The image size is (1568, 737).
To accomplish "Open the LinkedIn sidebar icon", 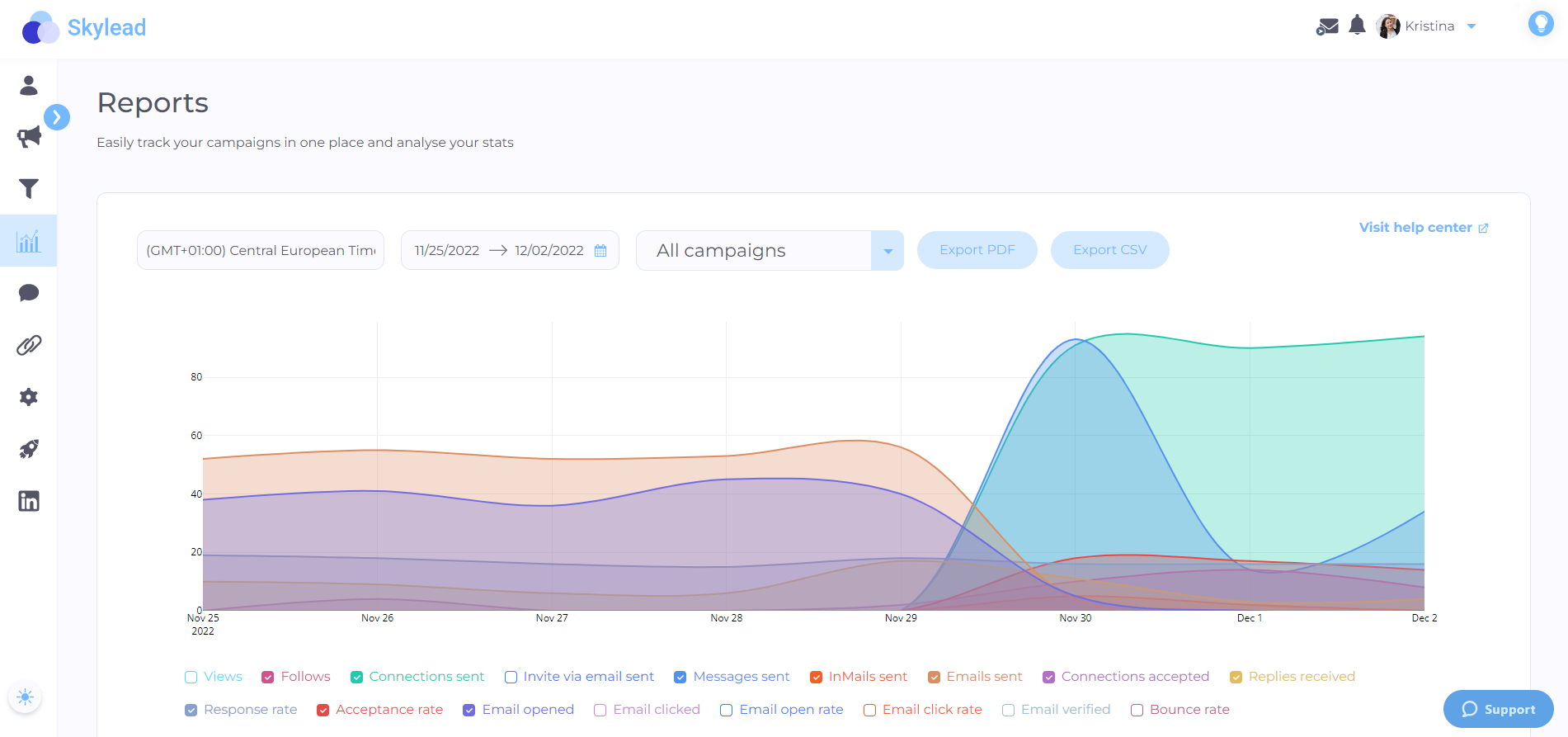I will (29, 501).
